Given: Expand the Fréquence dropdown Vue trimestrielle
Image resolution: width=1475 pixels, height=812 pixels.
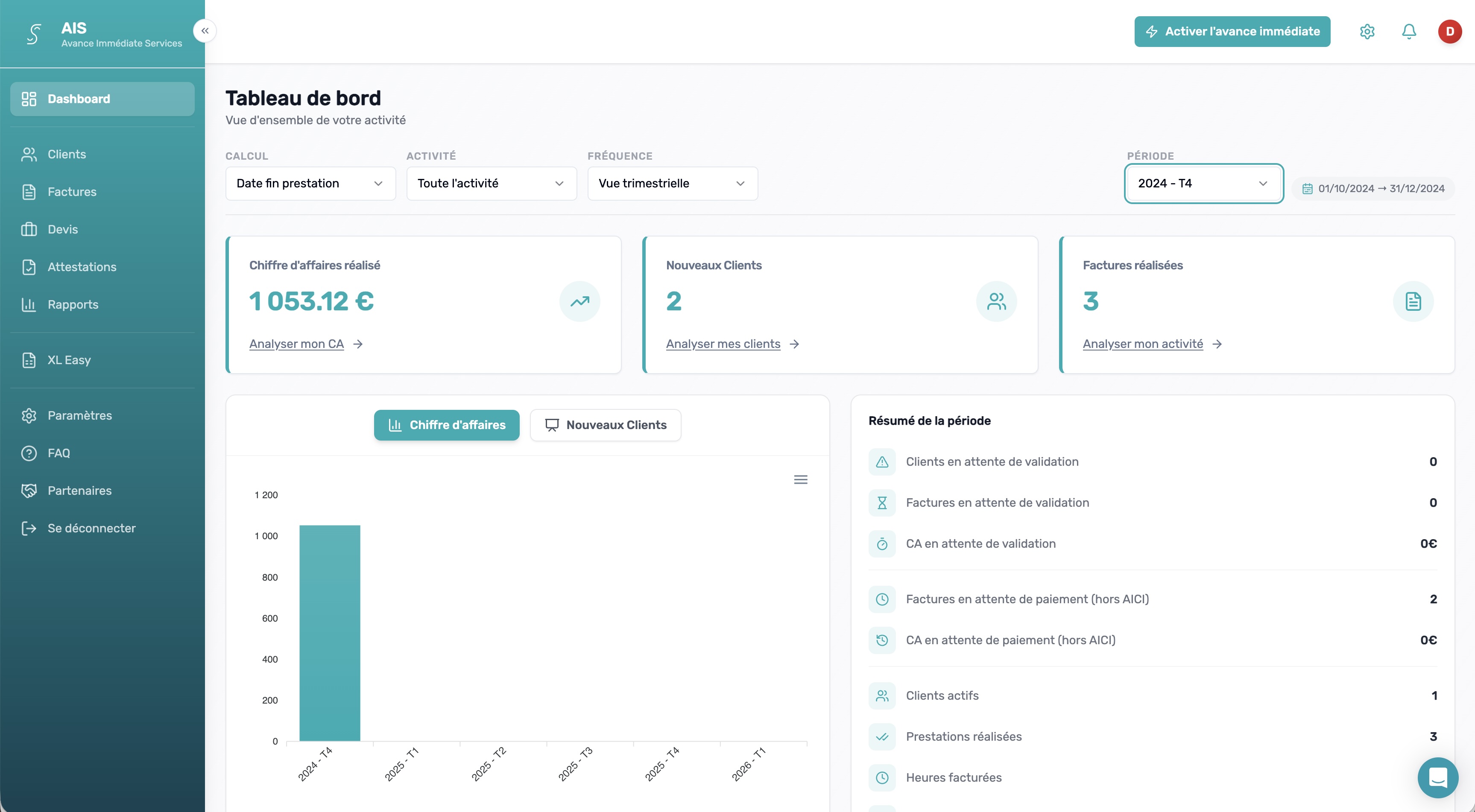Looking at the screenshot, I should click(672, 184).
